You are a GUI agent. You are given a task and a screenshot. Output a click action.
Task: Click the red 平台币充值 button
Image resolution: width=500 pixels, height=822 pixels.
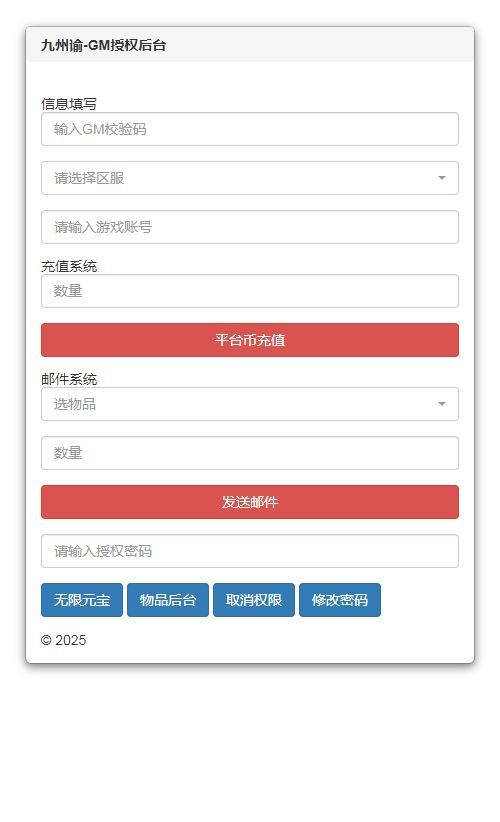249,340
